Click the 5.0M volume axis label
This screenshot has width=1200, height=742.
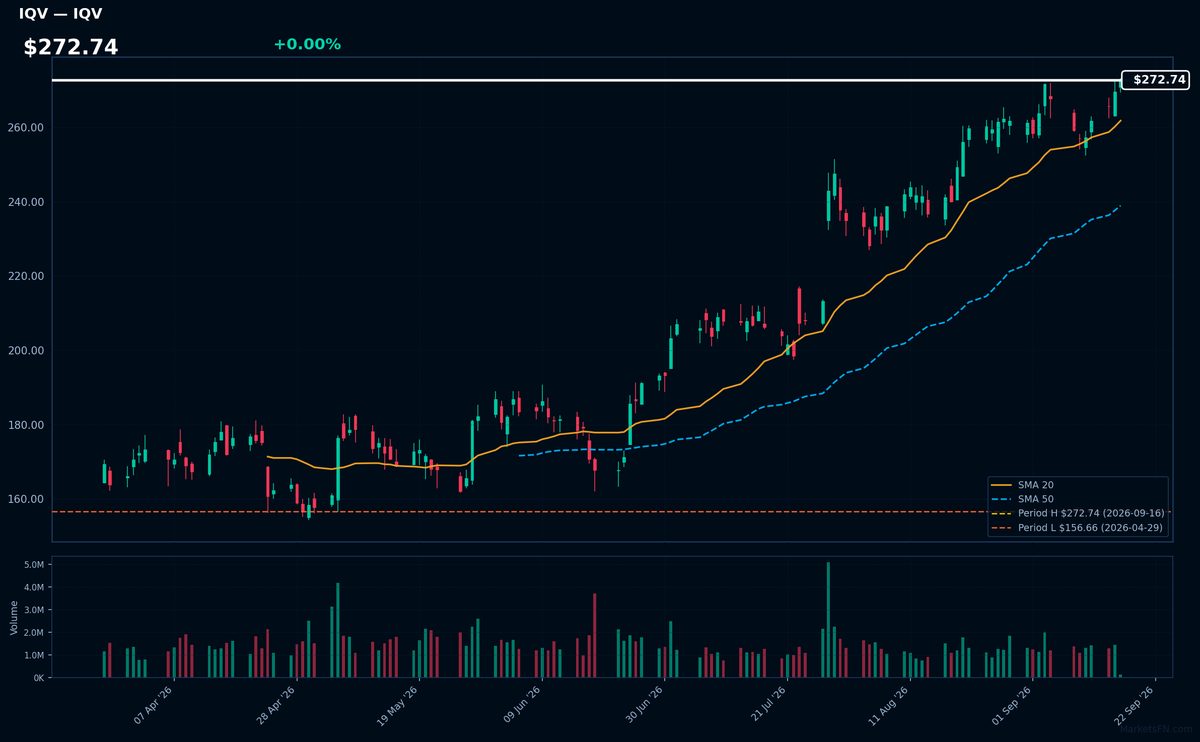point(36,565)
